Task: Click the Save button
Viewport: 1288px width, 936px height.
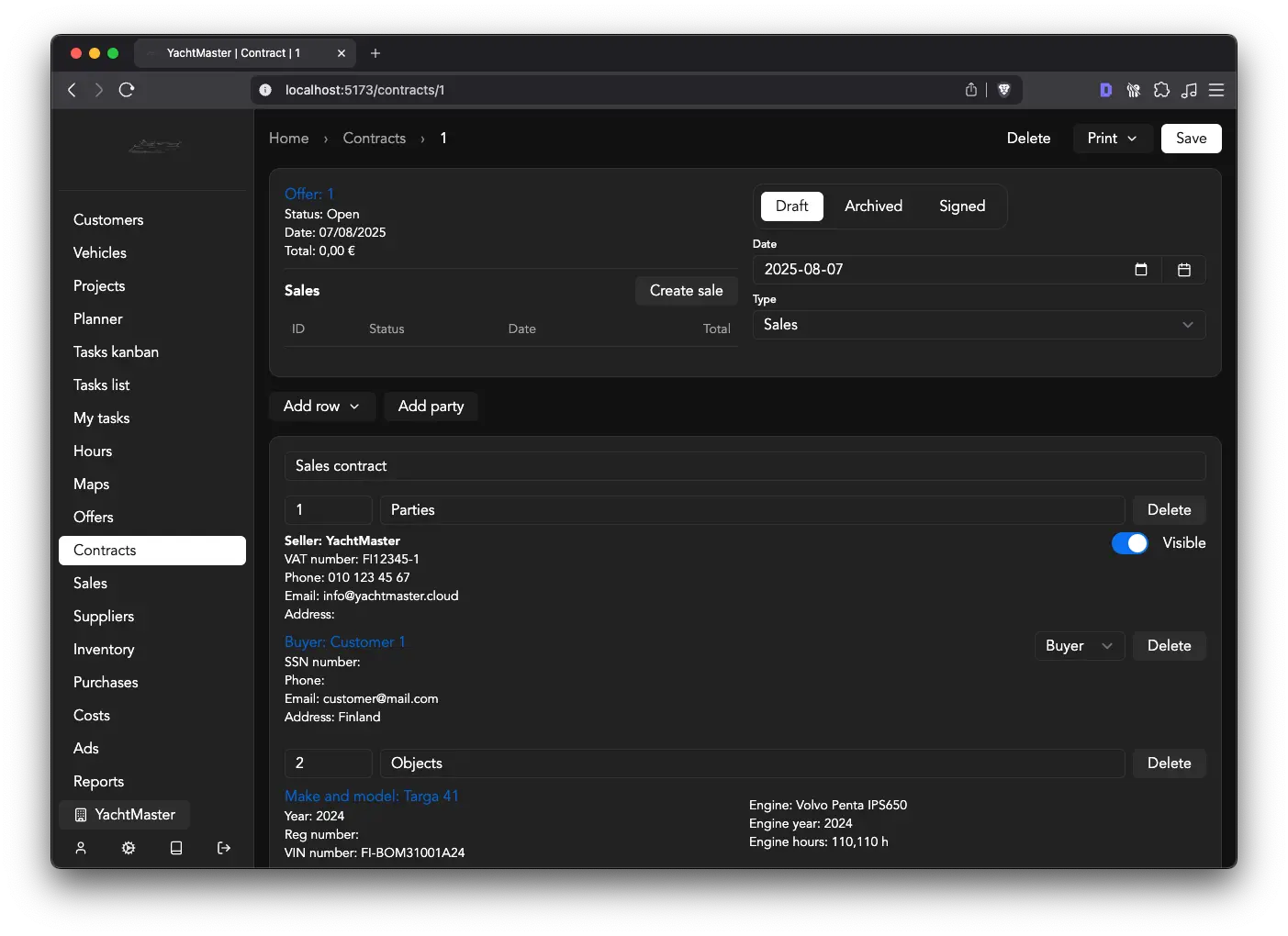Action: tap(1191, 139)
